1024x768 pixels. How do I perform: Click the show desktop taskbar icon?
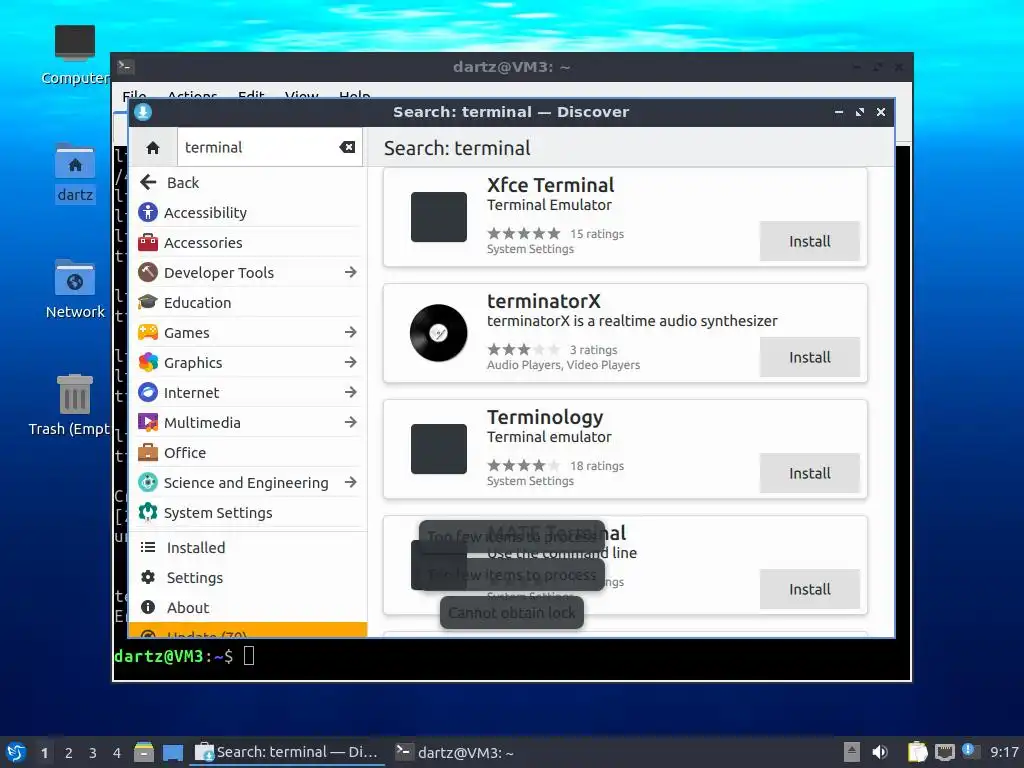point(173,752)
